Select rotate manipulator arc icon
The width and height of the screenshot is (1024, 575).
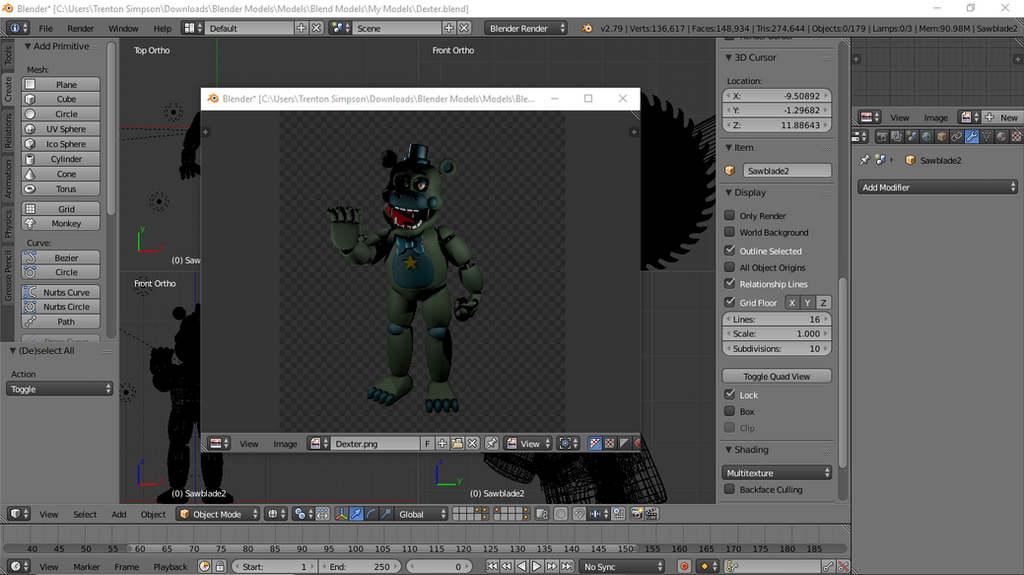[x=371, y=514]
